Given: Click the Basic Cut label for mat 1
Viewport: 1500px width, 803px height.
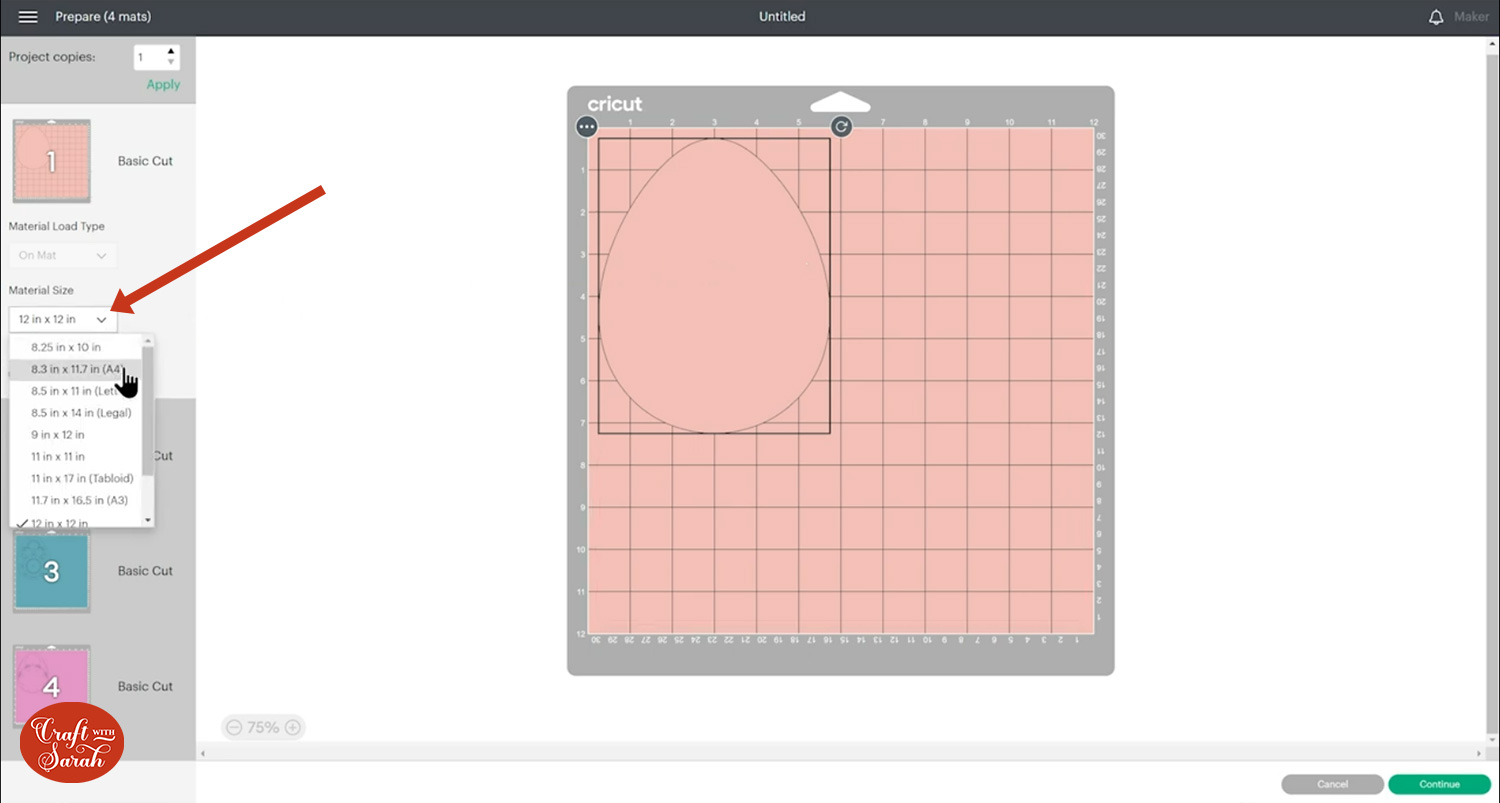Looking at the screenshot, I should [x=146, y=161].
